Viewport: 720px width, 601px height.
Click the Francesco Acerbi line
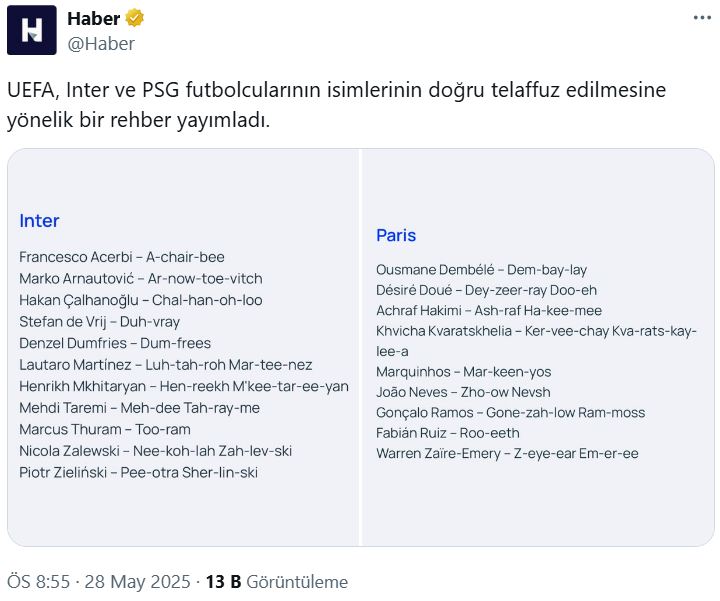(x=122, y=257)
